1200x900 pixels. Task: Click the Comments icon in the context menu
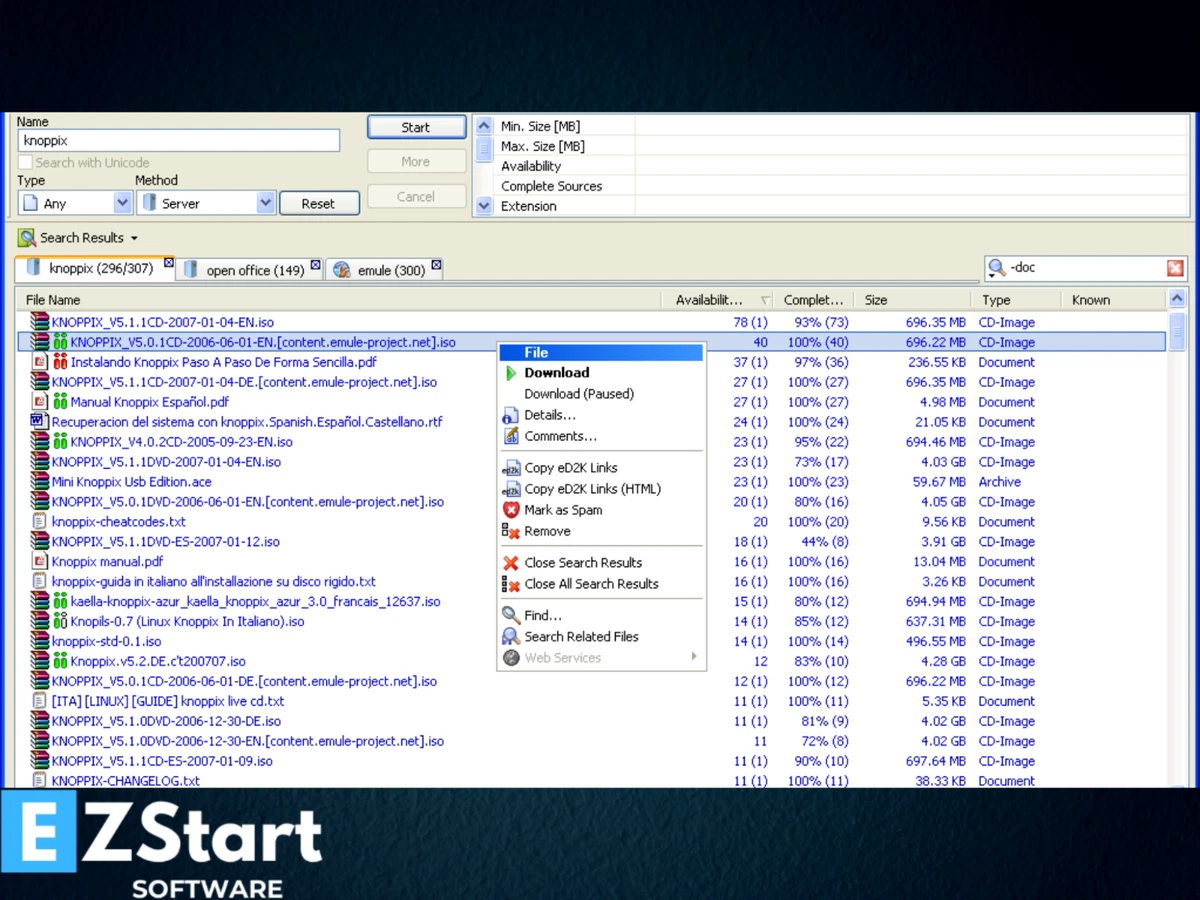(511, 436)
